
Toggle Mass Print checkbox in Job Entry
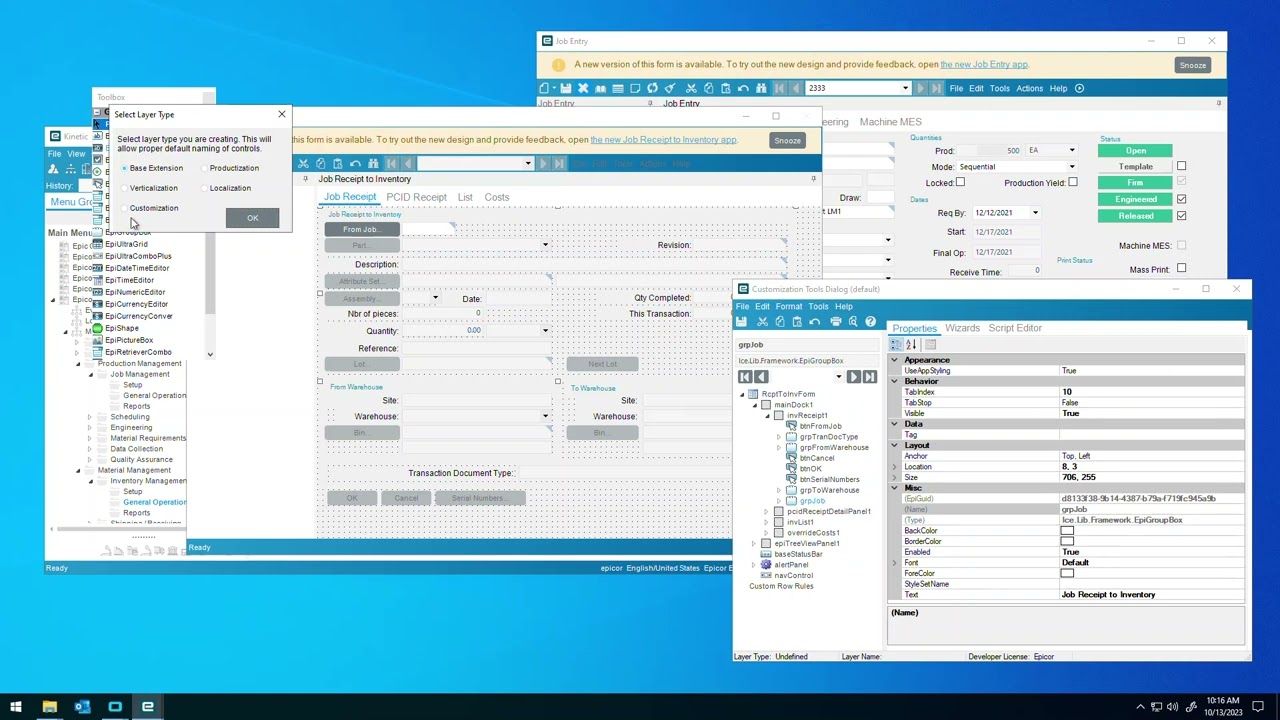click(x=1181, y=269)
